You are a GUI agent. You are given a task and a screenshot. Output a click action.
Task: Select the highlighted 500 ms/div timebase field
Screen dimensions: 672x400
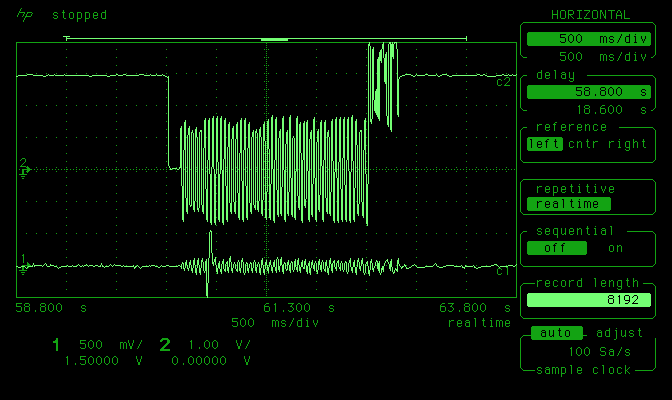(x=590, y=39)
